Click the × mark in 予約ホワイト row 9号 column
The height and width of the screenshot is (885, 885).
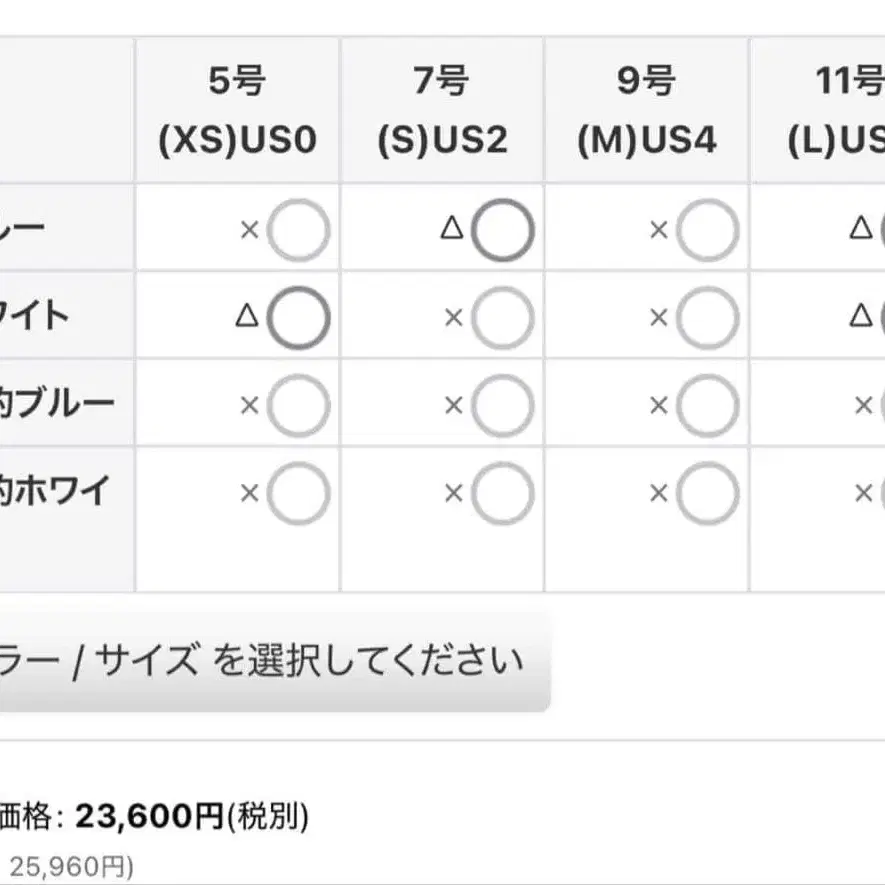[x=658, y=493]
